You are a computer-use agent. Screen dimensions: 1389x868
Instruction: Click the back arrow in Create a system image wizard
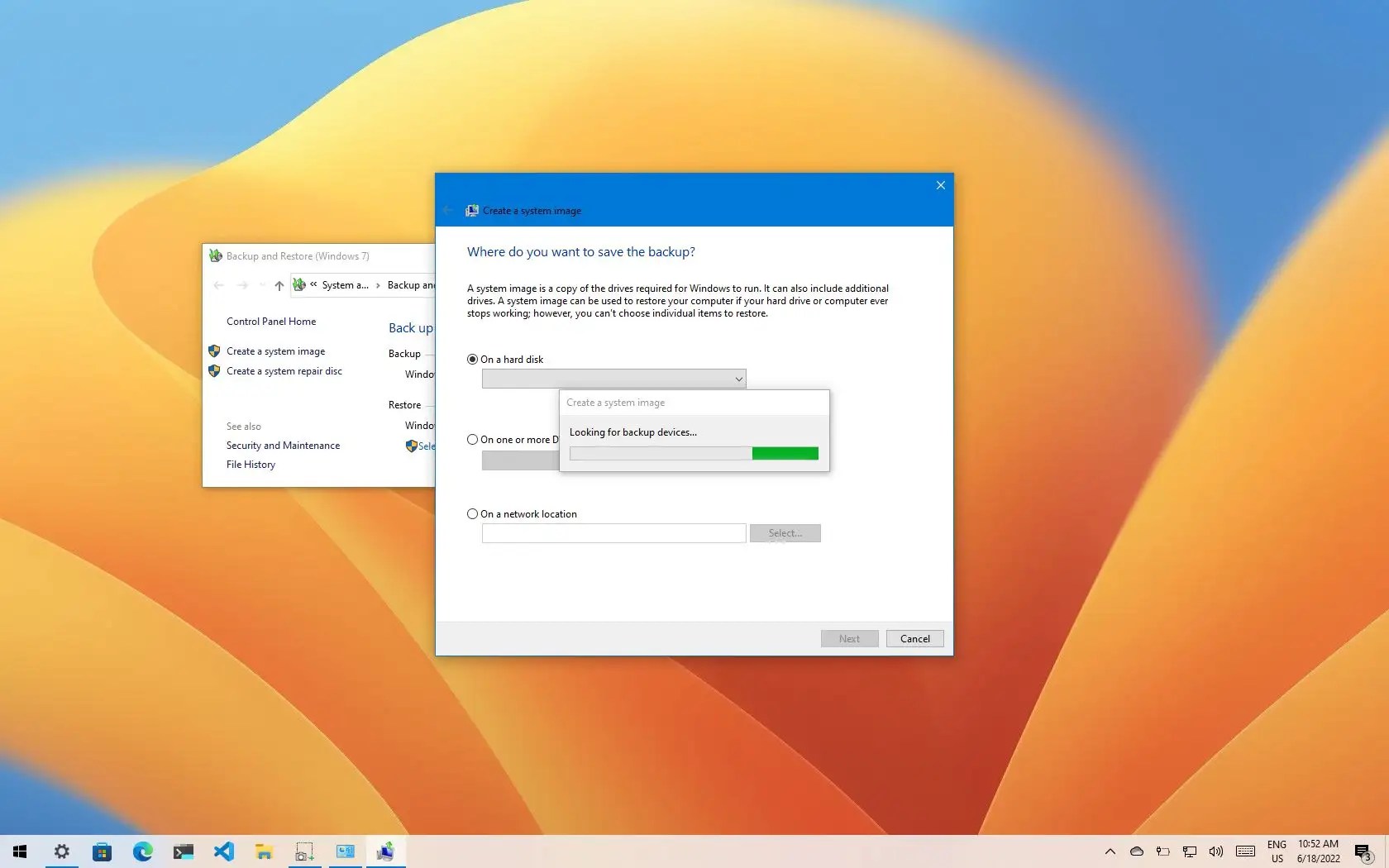click(449, 210)
